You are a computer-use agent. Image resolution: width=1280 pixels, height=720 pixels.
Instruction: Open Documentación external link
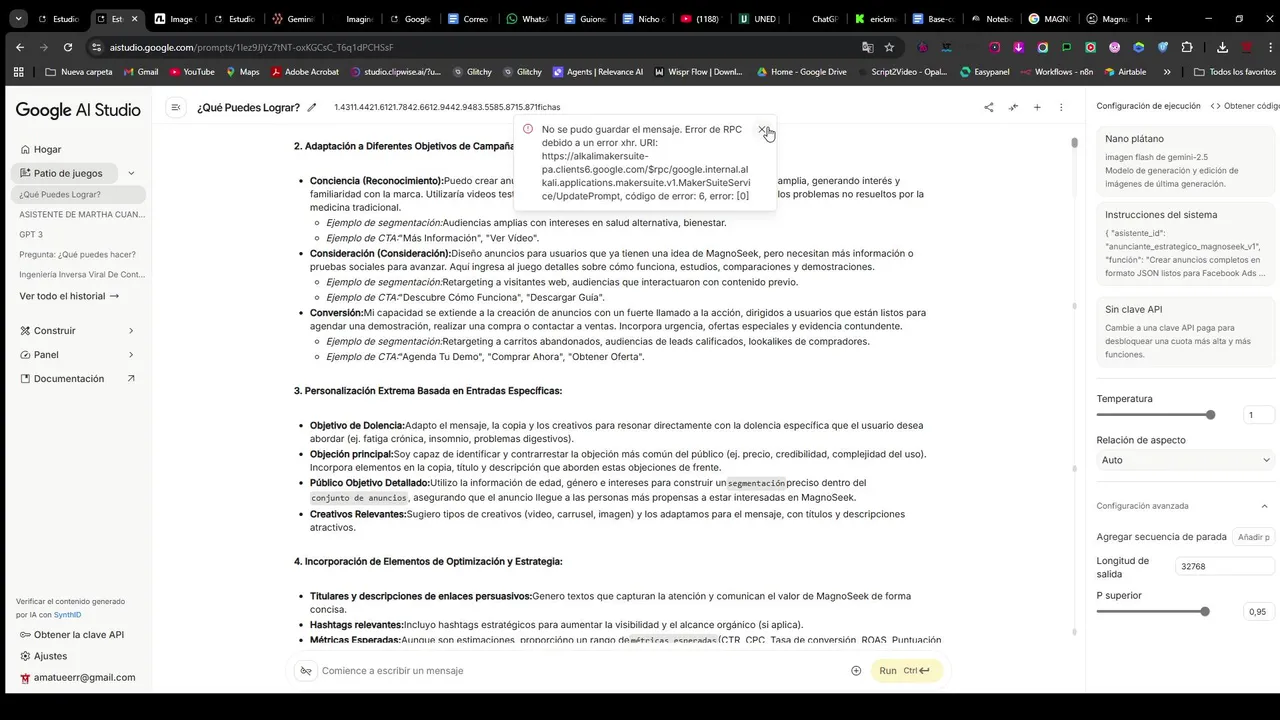click(x=78, y=379)
